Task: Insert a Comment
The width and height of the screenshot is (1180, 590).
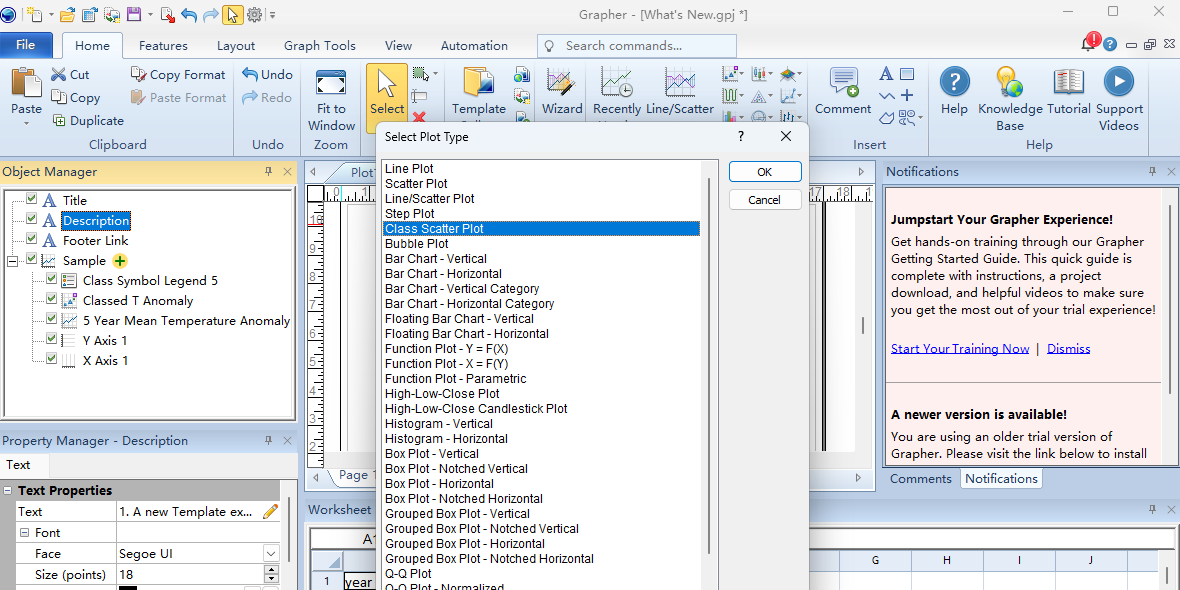Action: point(843,92)
